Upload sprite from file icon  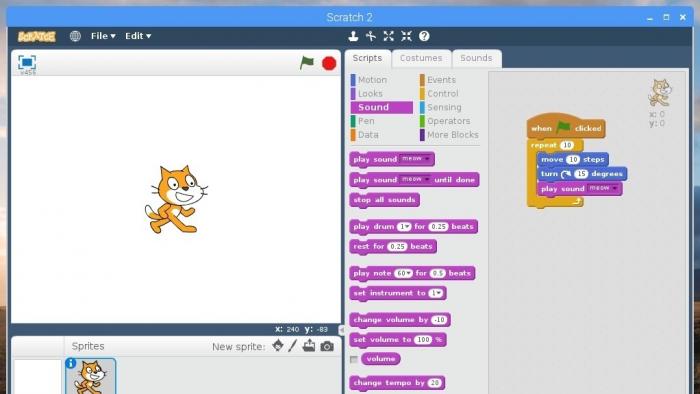point(309,346)
